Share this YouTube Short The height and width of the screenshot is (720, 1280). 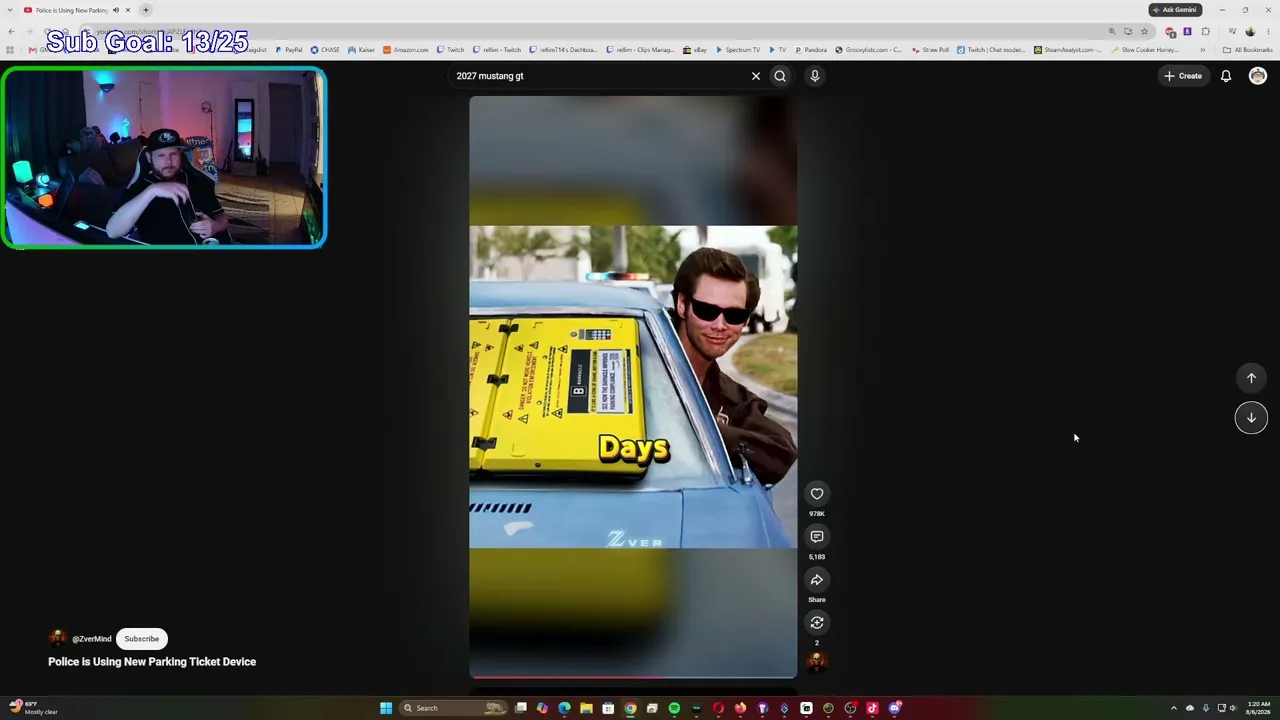click(817, 580)
